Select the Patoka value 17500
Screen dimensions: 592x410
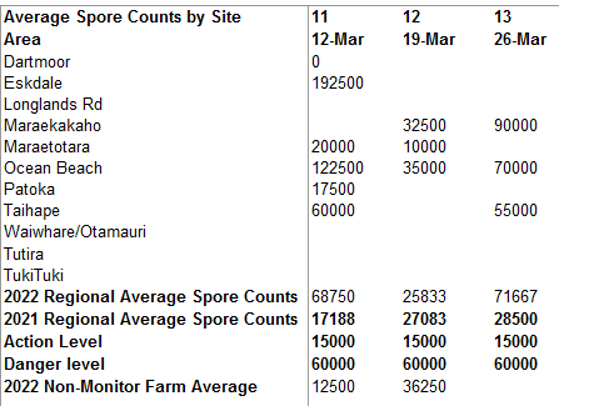333,189
